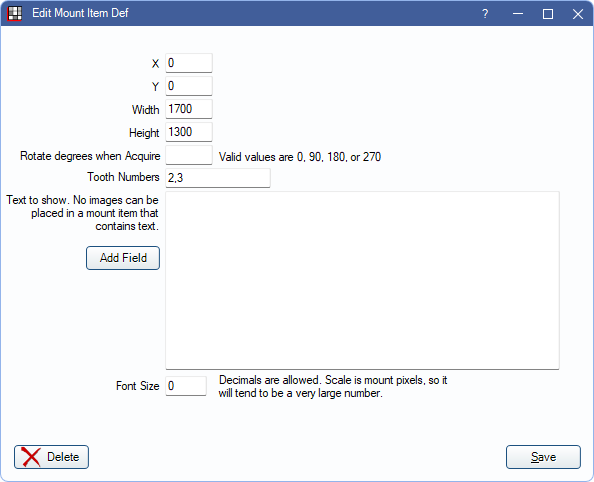
Task: Select the Width field showing 1700
Action: pyautogui.click(x=189, y=109)
